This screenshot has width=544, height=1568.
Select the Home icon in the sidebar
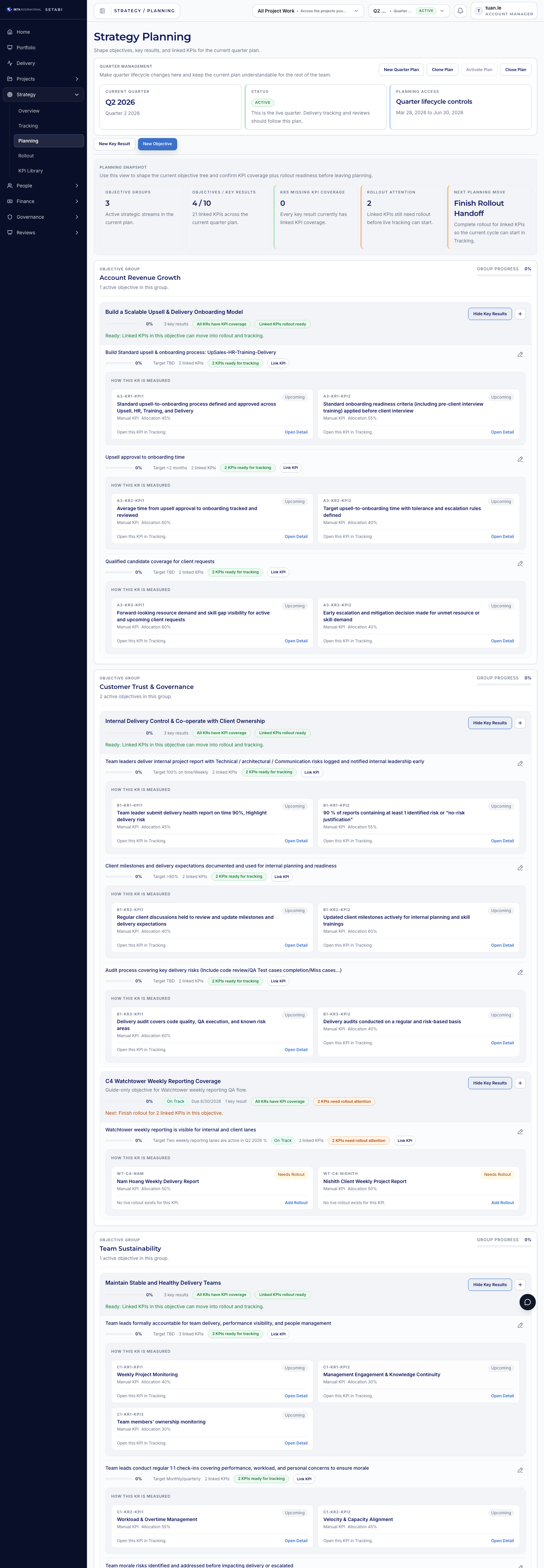(x=10, y=32)
